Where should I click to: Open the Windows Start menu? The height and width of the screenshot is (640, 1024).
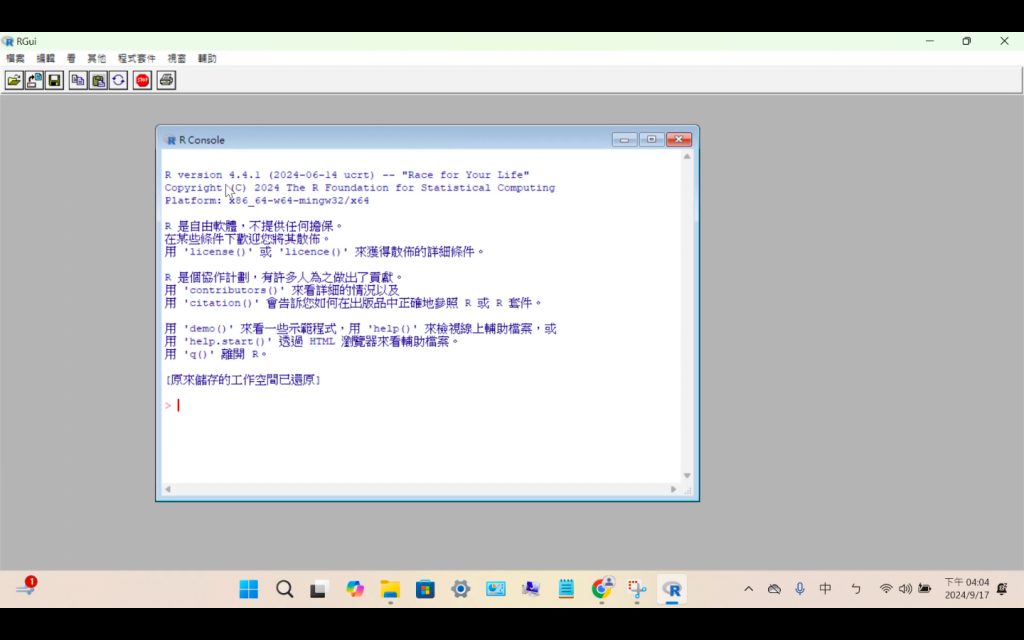click(x=248, y=589)
